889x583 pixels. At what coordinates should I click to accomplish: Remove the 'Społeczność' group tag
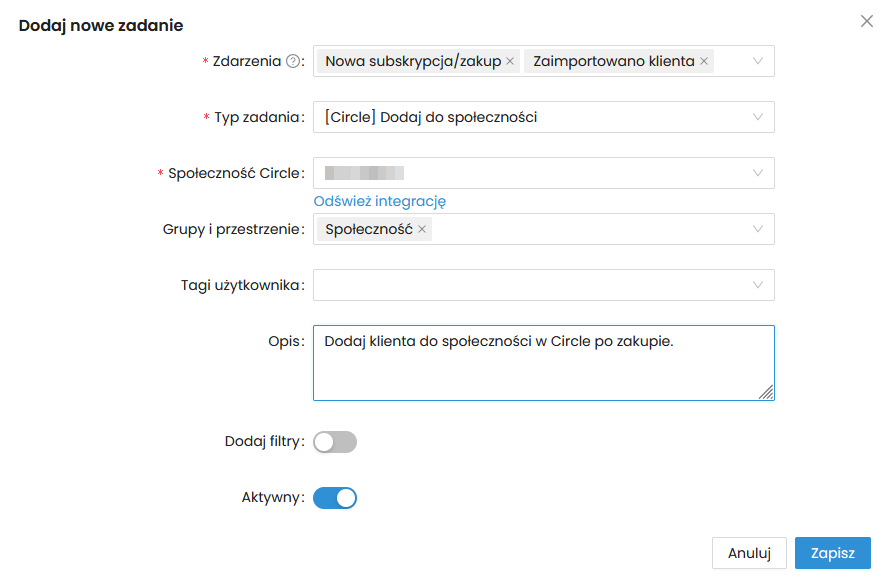(x=422, y=229)
